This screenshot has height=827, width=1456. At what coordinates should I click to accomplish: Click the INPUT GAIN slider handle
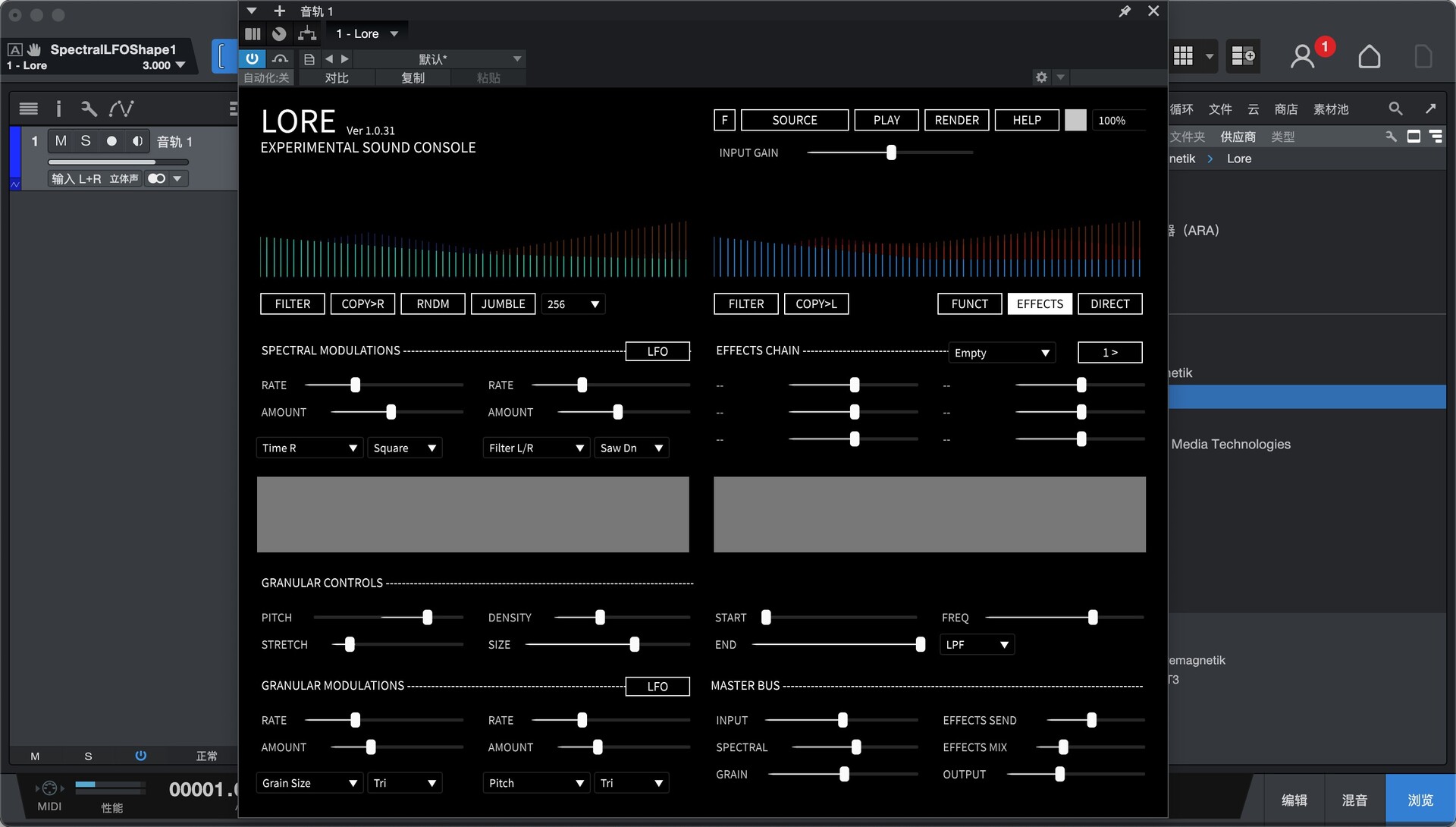point(891,153)
